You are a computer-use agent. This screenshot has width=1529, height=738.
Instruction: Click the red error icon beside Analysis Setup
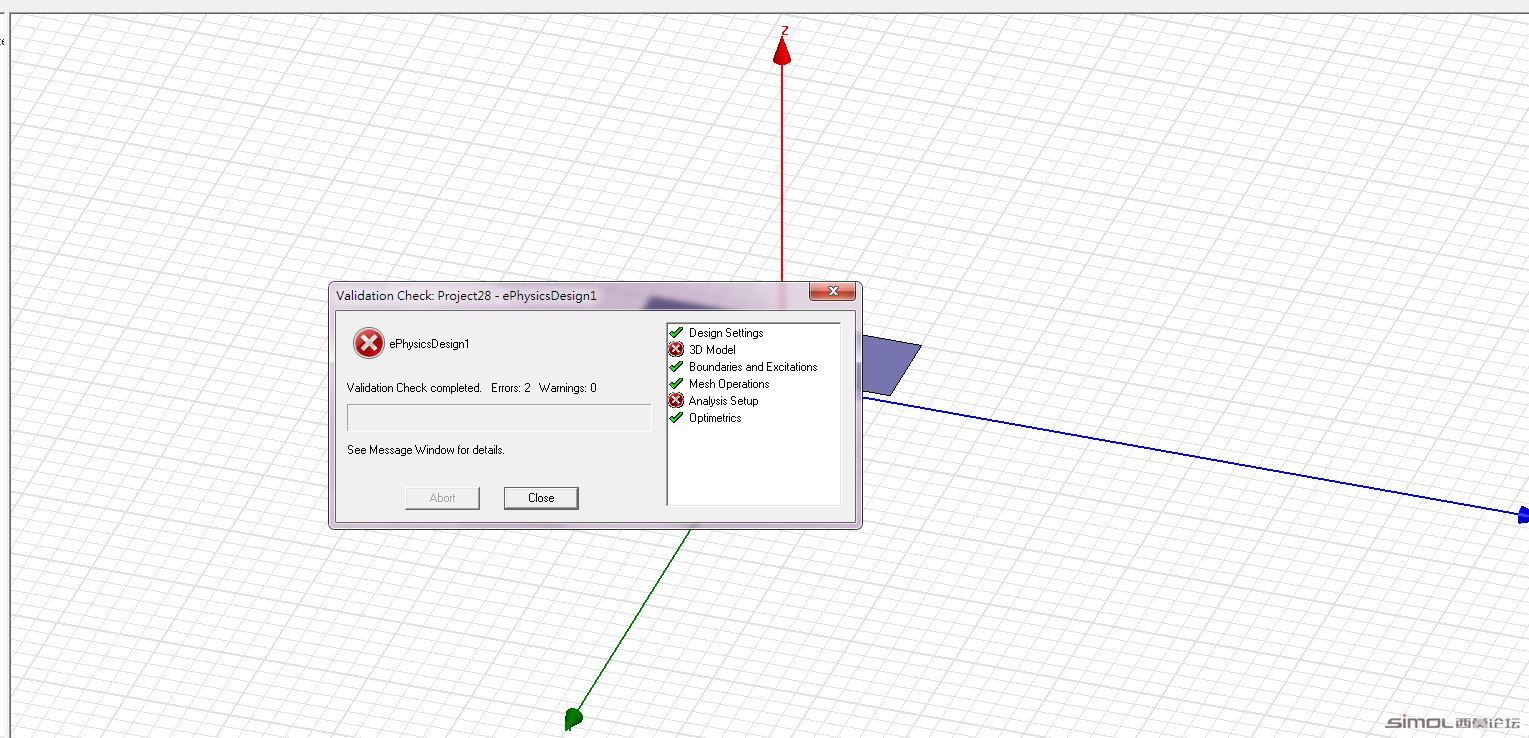(x=676, y=401)
